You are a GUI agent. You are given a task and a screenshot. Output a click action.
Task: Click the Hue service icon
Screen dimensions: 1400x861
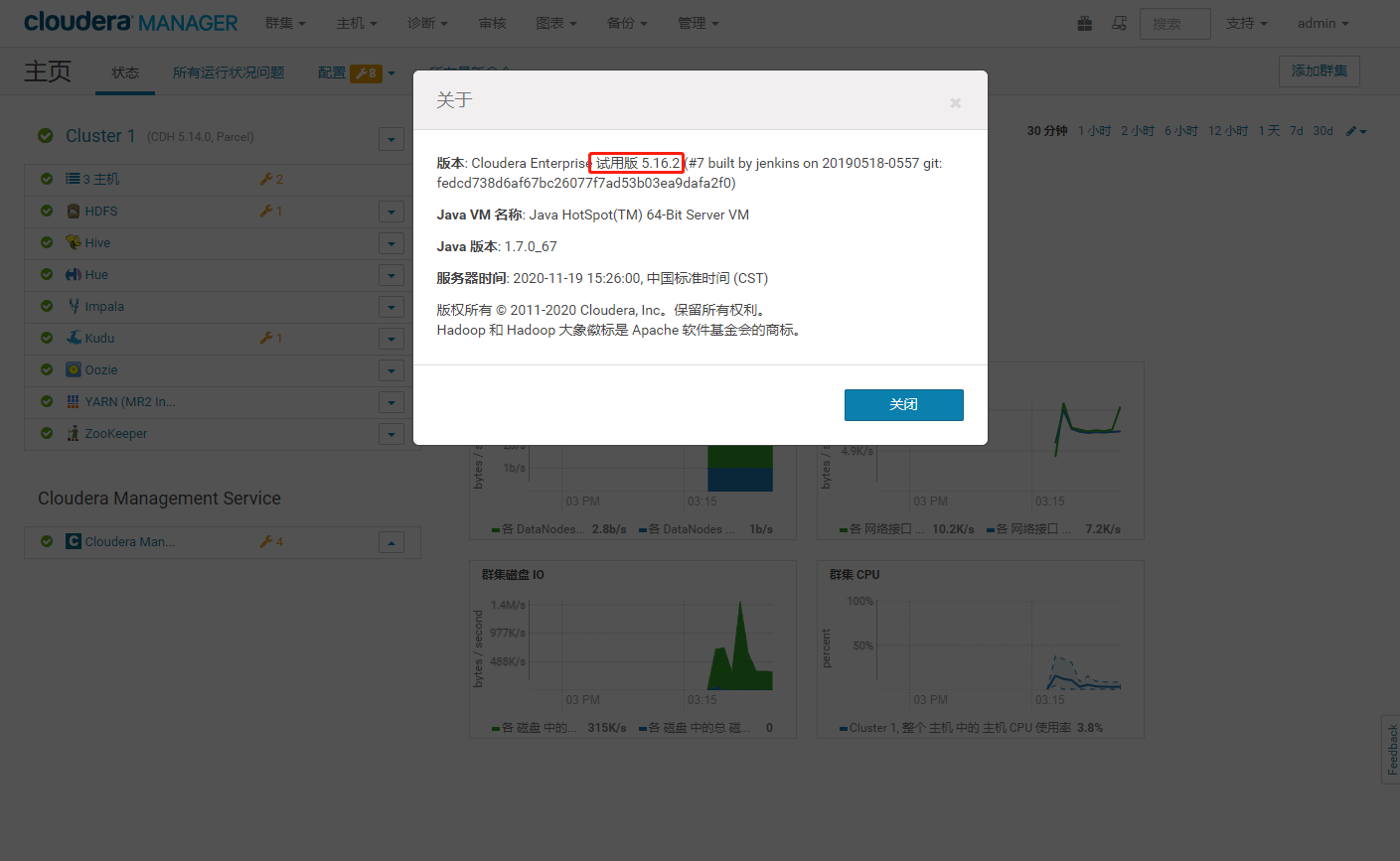(x=74, y=274)
